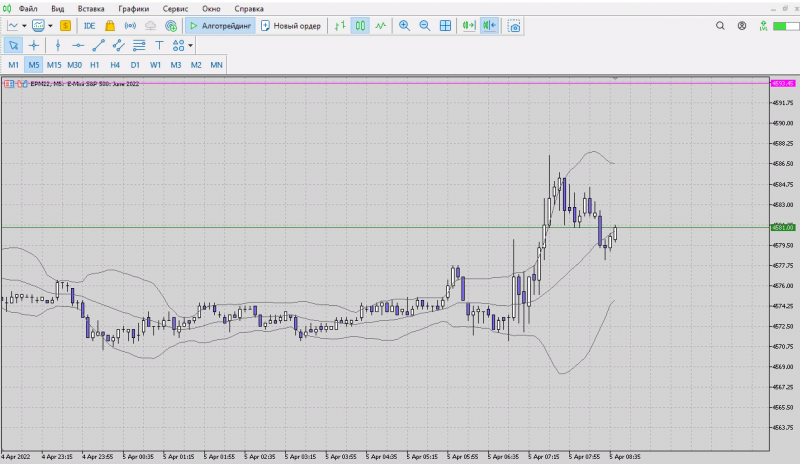
Task: Open the Сервис menu
Action: [x=176, y=9]
